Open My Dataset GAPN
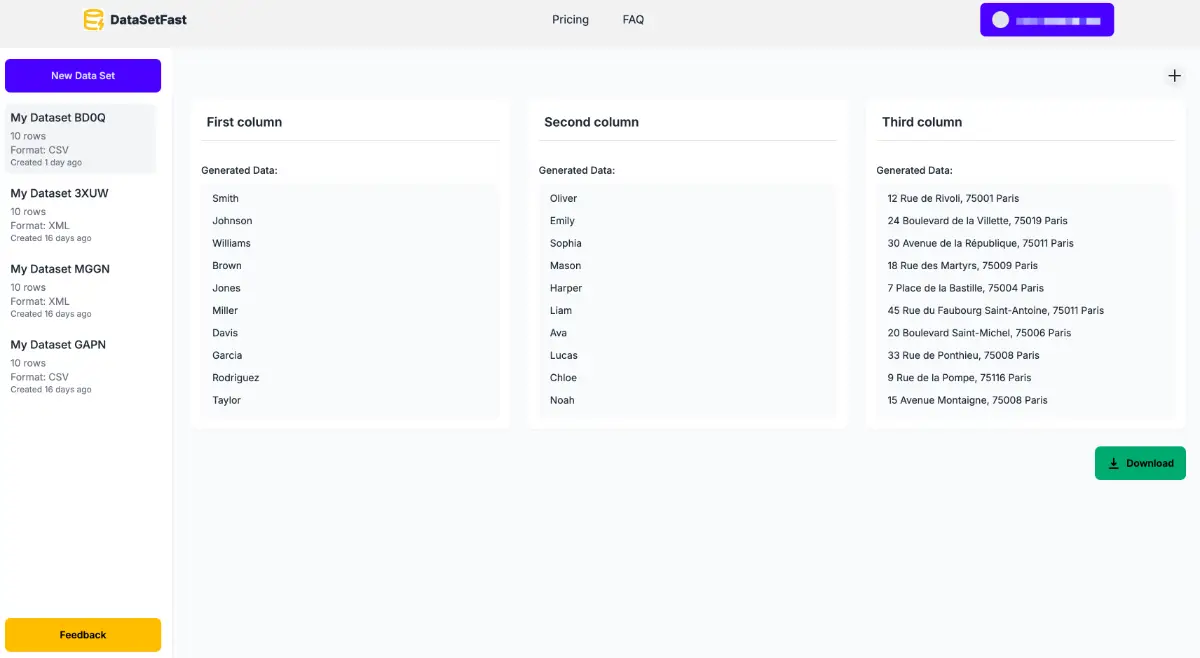This screenshot has height=658, width=1200. [x=58, y=345]
